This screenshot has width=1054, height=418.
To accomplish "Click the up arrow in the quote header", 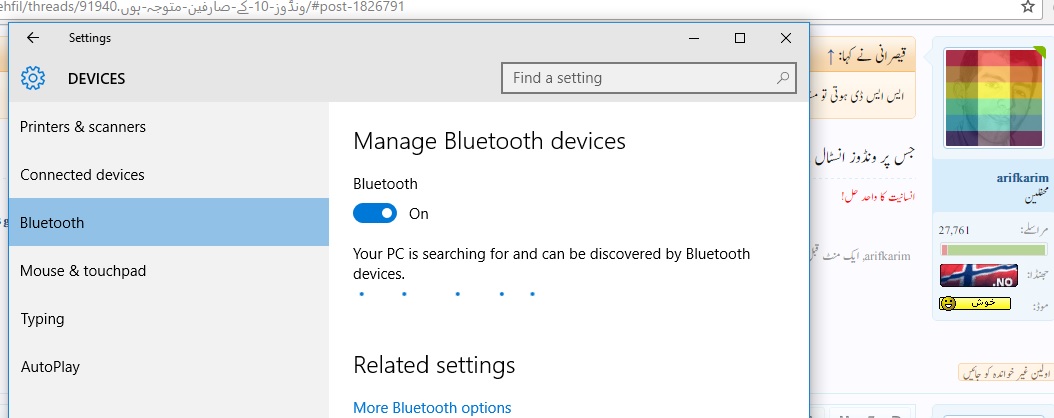I will click(x=831, y=56).
